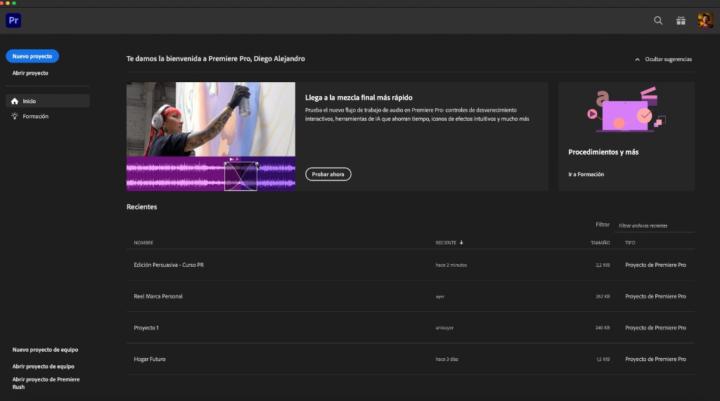This screenshot has height=401, width=720.
Task: Open the What's New gift icon
Action: pyautogui.click(x=681, y=20)
